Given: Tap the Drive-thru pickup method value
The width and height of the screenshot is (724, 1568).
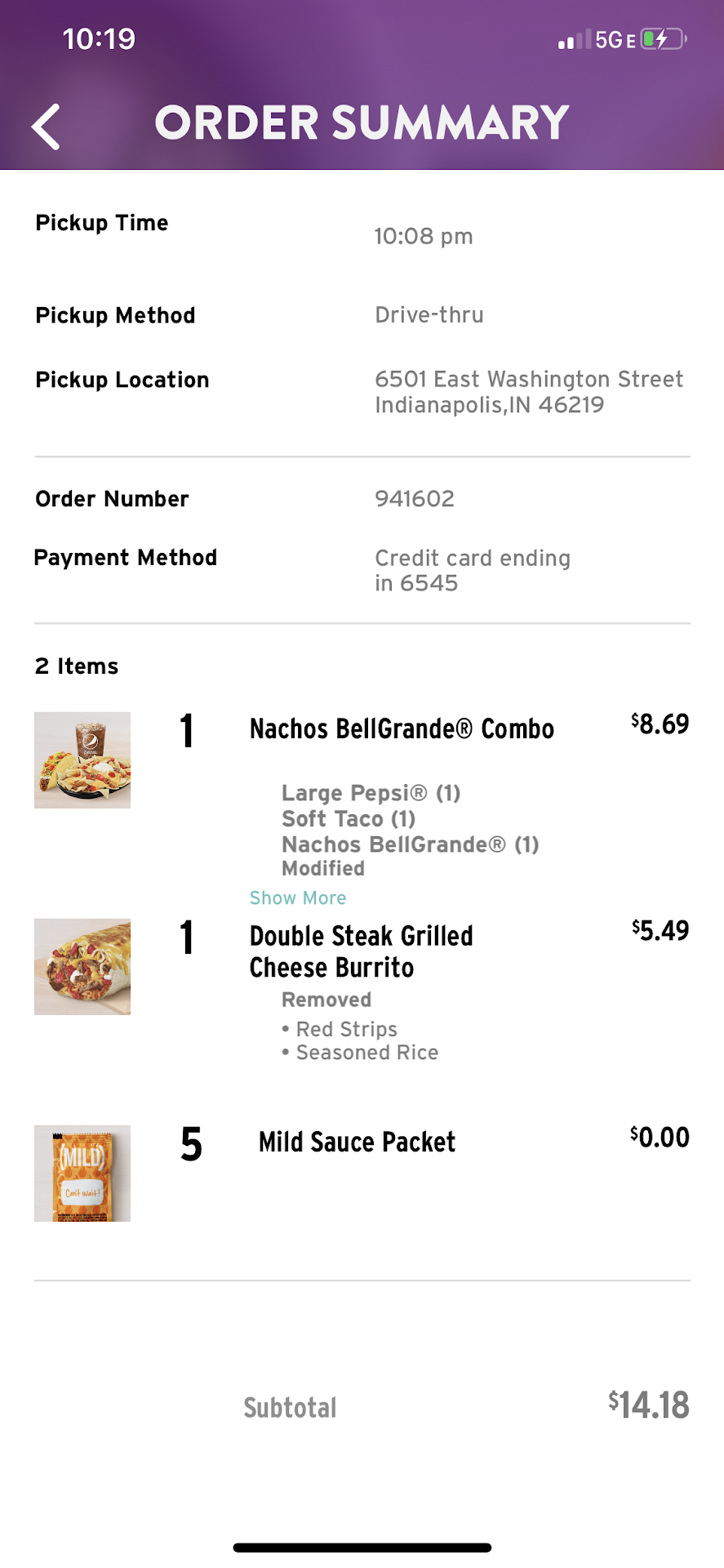Looking at the screenshot, I should click(x=429, y=315).
